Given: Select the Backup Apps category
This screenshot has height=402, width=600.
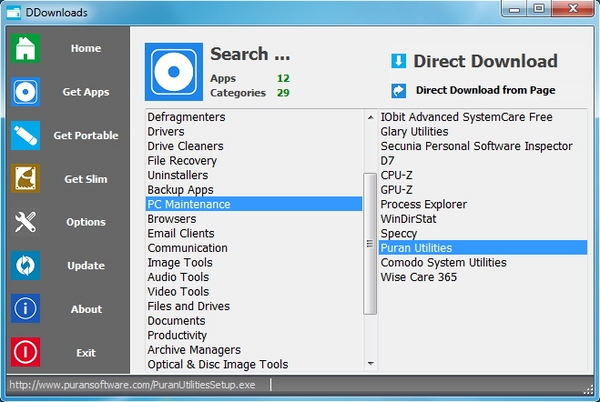Looking at the screenshot, I should (x=254, y=189).
